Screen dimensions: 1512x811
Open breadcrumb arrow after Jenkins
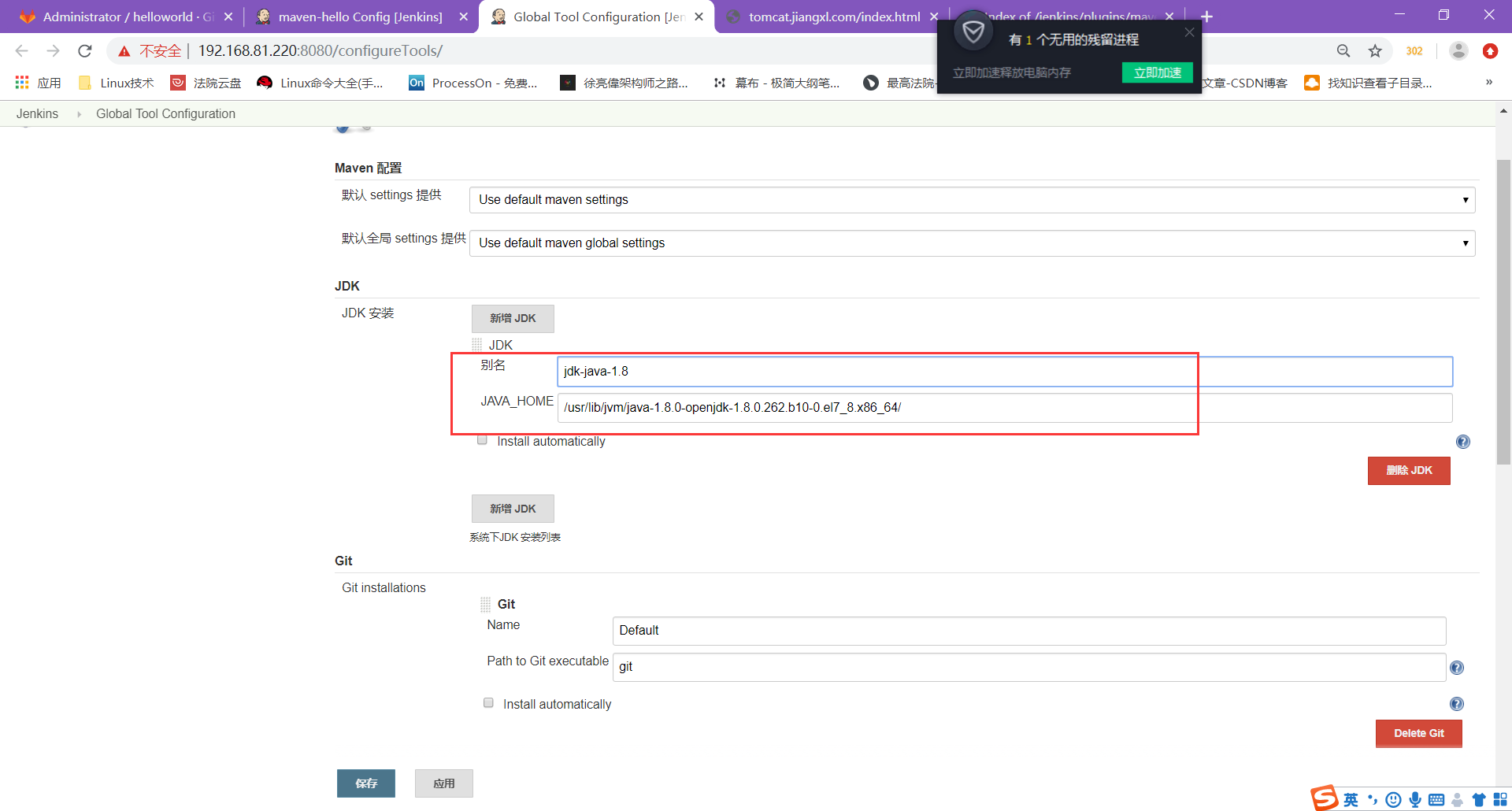(x=79, y=114)
